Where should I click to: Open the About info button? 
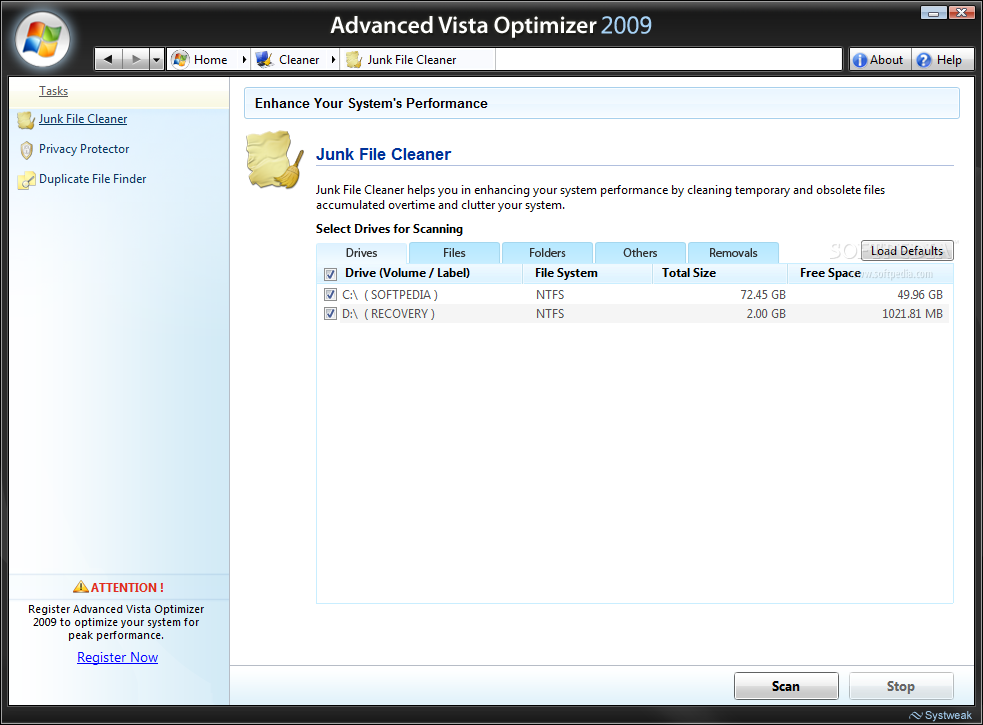880,60
